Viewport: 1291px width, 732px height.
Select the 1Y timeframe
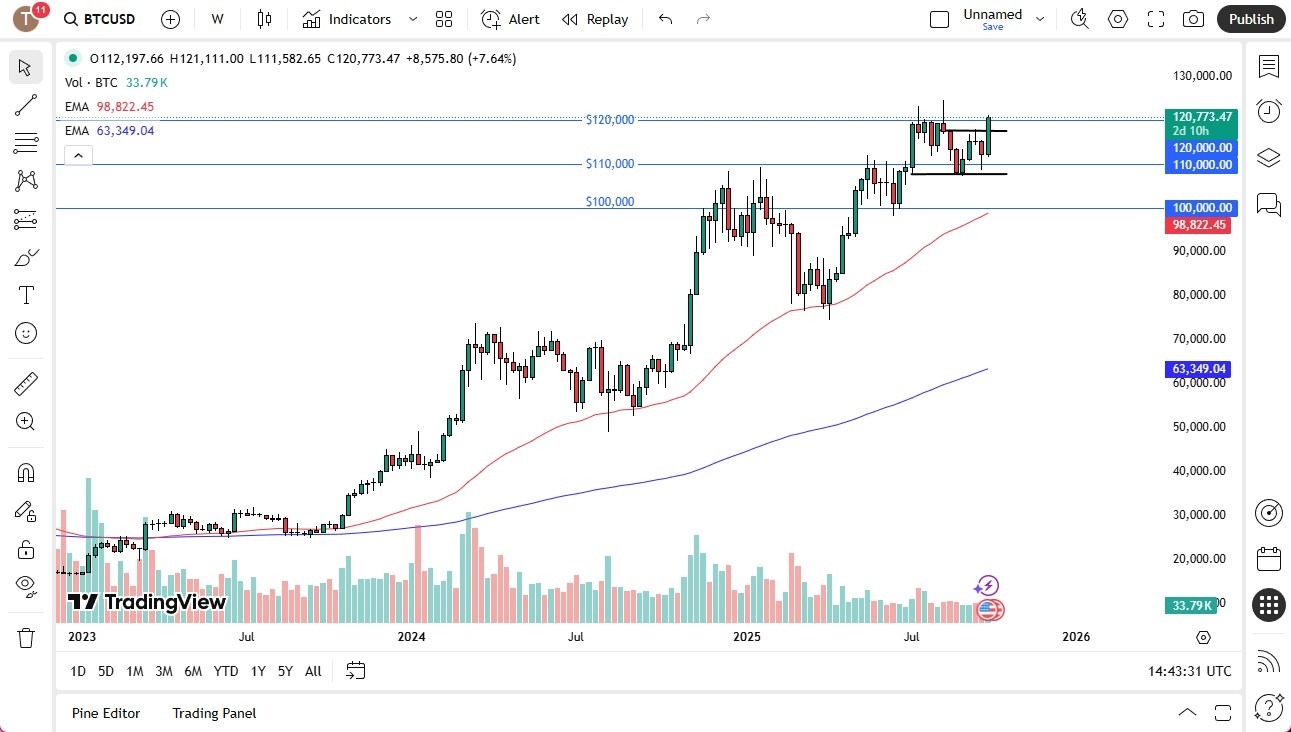[x=257, y=671]
